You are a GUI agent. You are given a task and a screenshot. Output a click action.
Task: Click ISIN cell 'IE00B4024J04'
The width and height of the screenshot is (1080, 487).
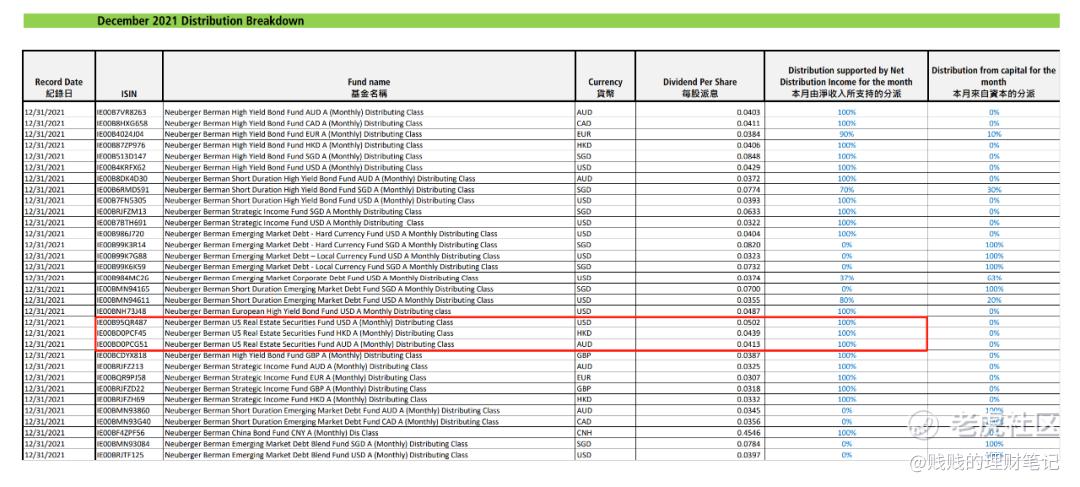(x=121, y=134)
